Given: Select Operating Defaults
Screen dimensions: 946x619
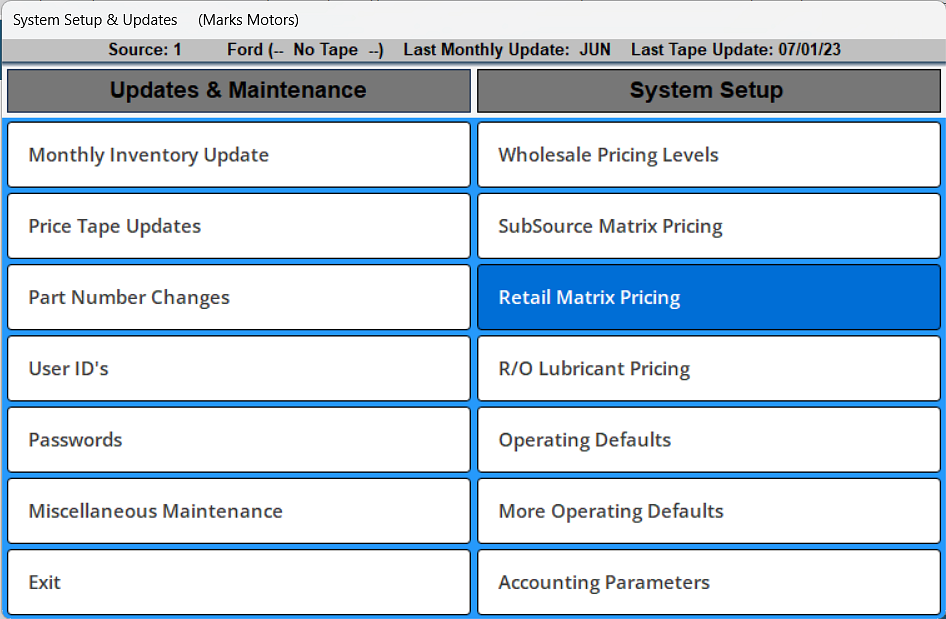Looking at the screenshot, I should 708,439.
